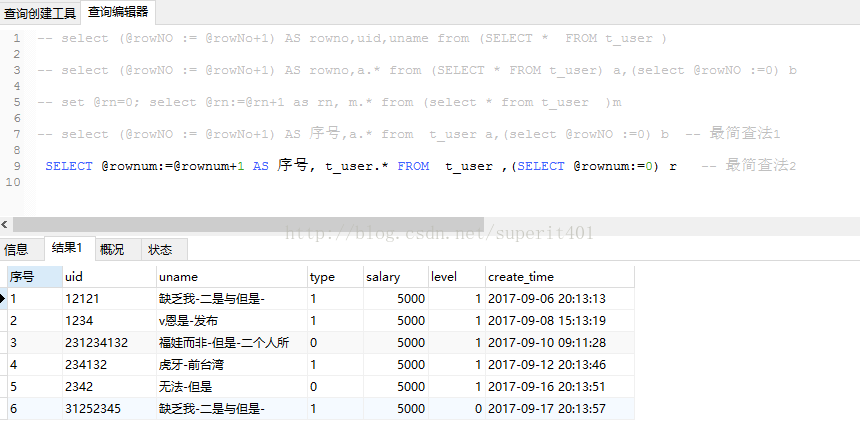This screenshot has height=445, width=860.
Task: Click uname cell 福娃而非-但是-二个人所
Action: click(231, 342)
